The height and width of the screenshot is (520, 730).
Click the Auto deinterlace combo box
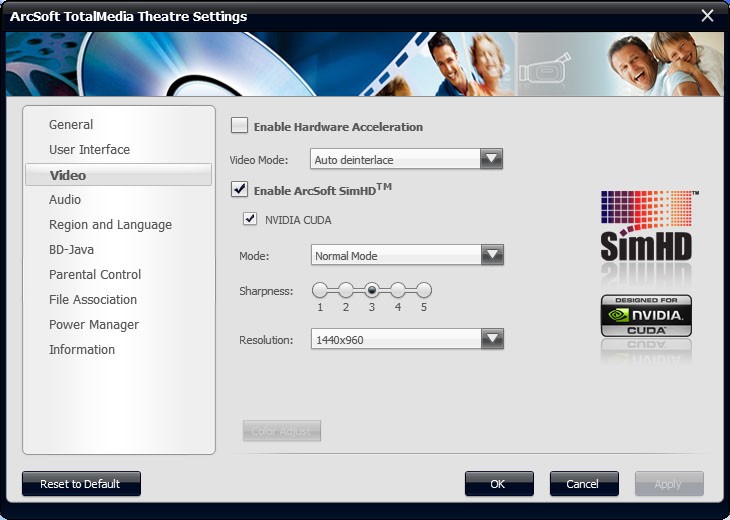[406, 159]
